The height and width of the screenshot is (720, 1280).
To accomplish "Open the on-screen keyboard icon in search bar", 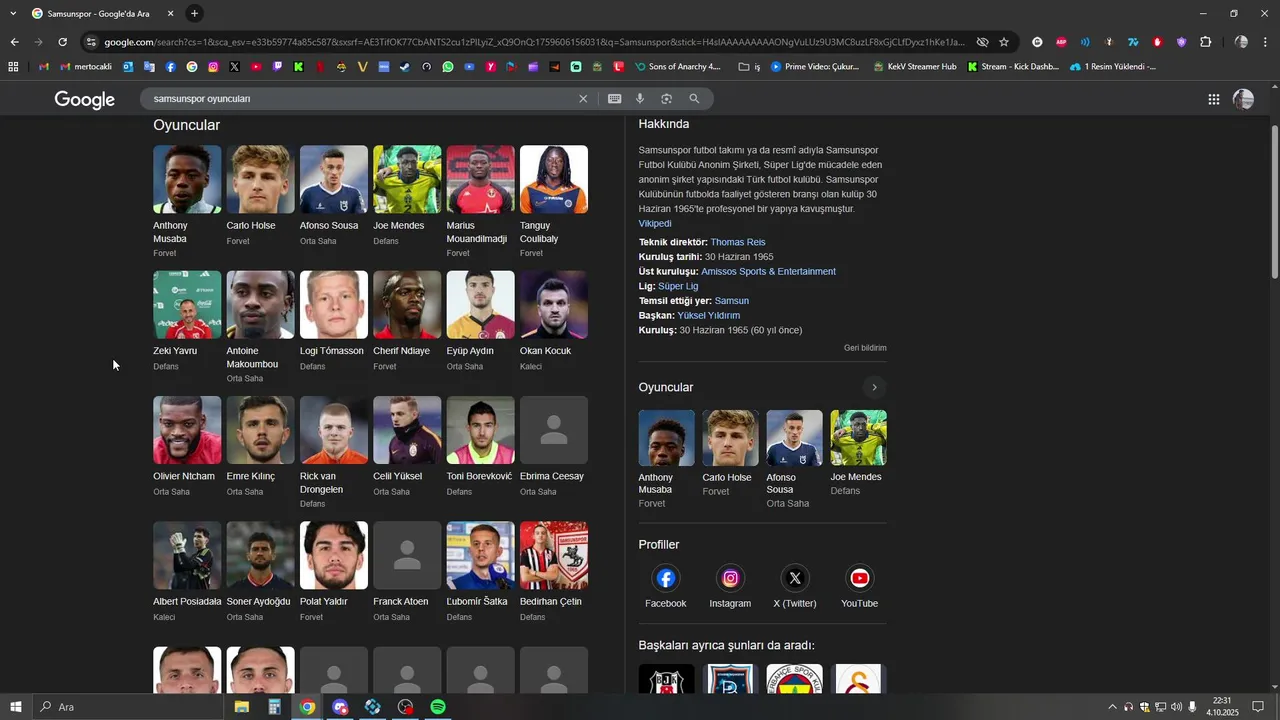I will point(614,99).
